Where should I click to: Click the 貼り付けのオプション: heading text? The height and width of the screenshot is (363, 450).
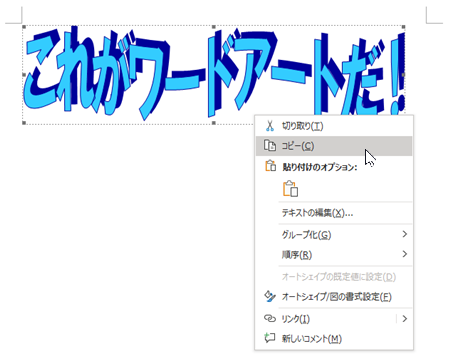coord(320,167)
